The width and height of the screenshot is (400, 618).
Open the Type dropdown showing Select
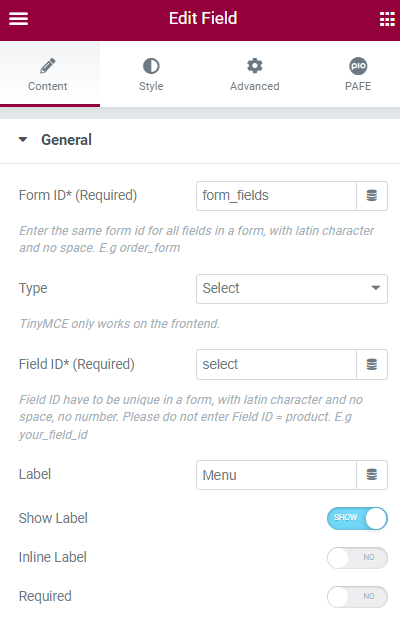point(292,289)
